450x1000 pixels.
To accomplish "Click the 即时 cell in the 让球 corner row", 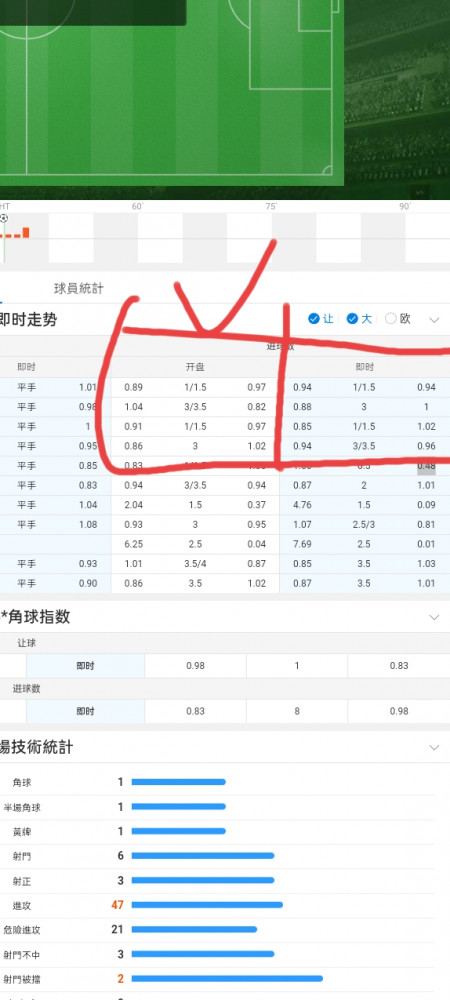I will tap(85, 666).
